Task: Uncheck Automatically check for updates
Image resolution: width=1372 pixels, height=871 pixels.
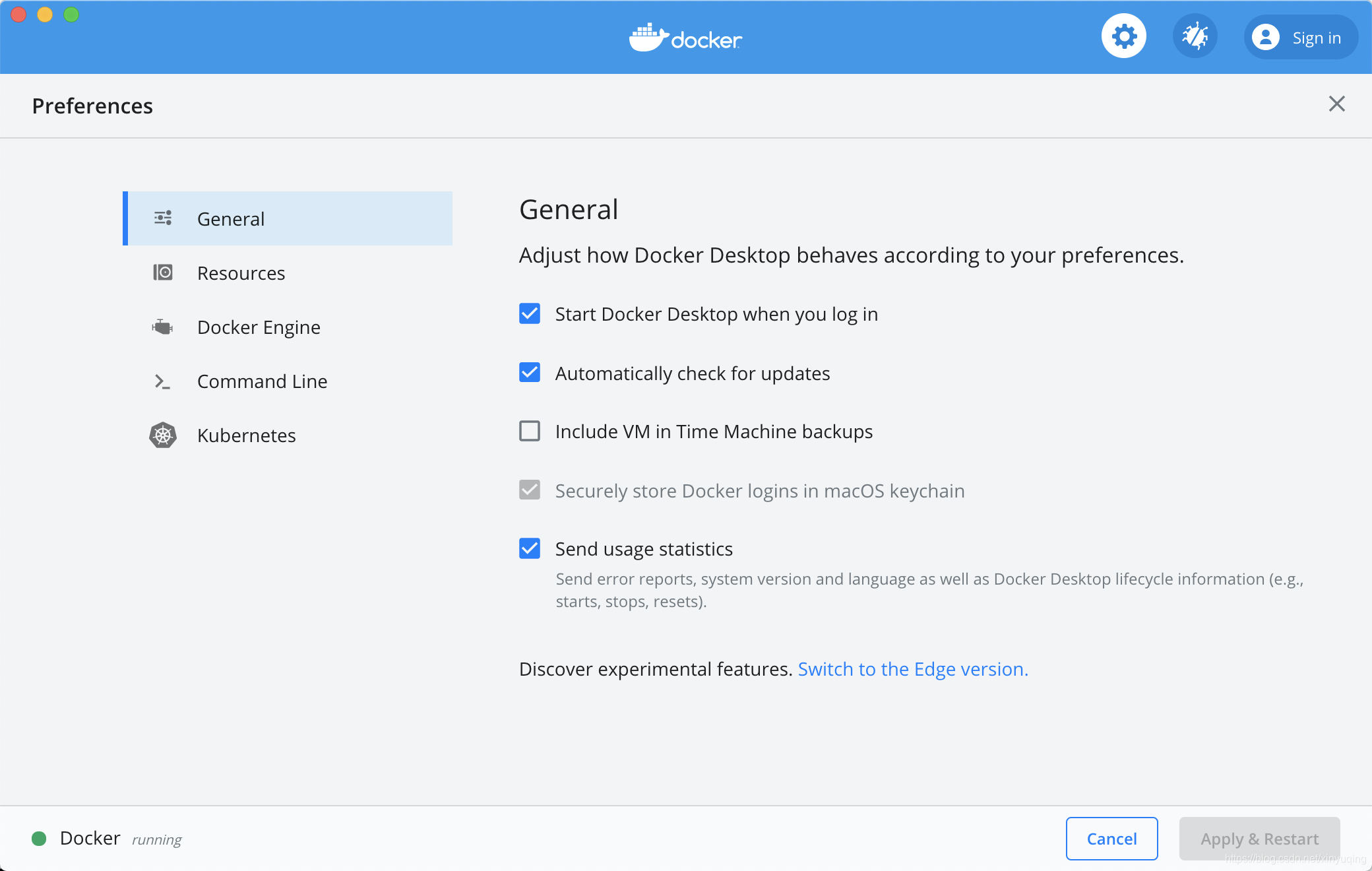Action: 530,373
